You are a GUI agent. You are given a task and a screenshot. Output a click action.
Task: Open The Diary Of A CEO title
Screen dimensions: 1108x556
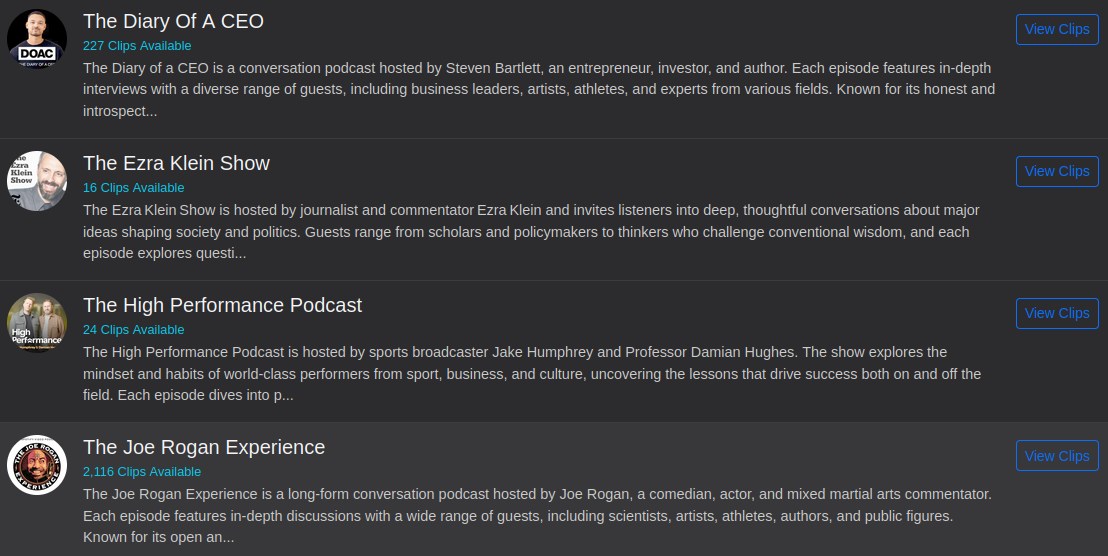(x=173, y=21)
